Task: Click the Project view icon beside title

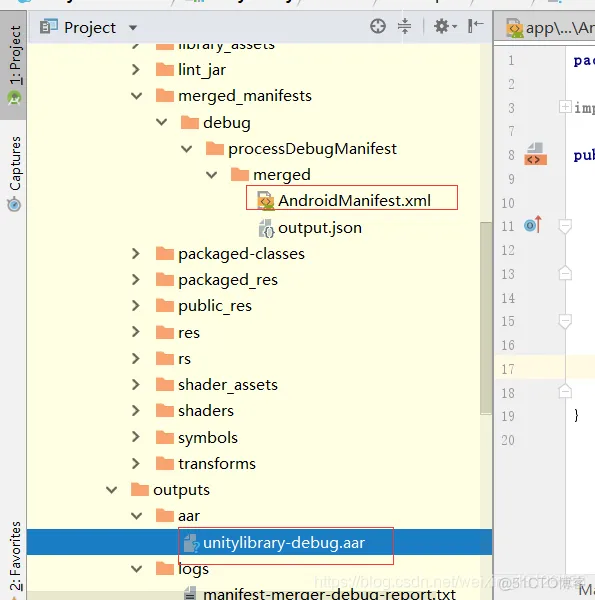Action: pos(49,27)
